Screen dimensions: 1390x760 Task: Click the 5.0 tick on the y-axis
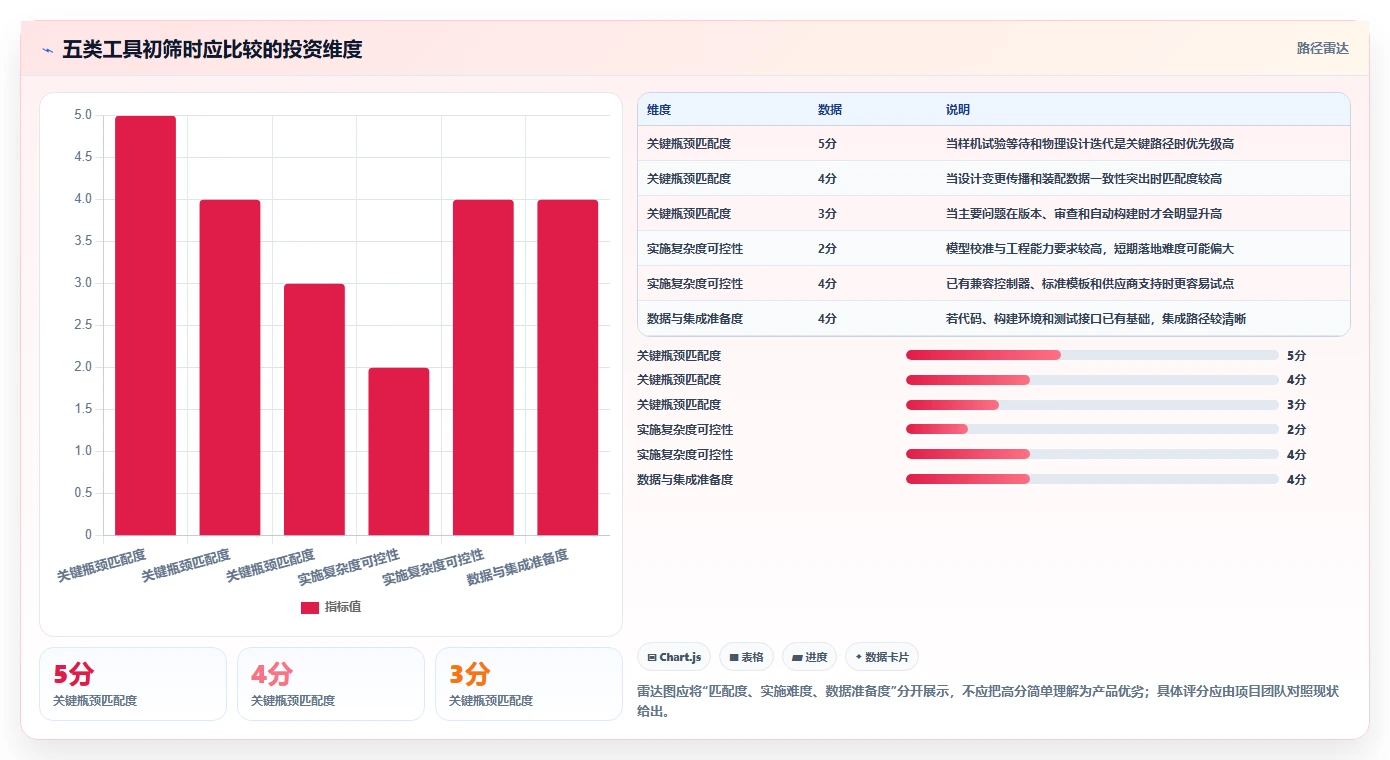[x=83, y=115]
